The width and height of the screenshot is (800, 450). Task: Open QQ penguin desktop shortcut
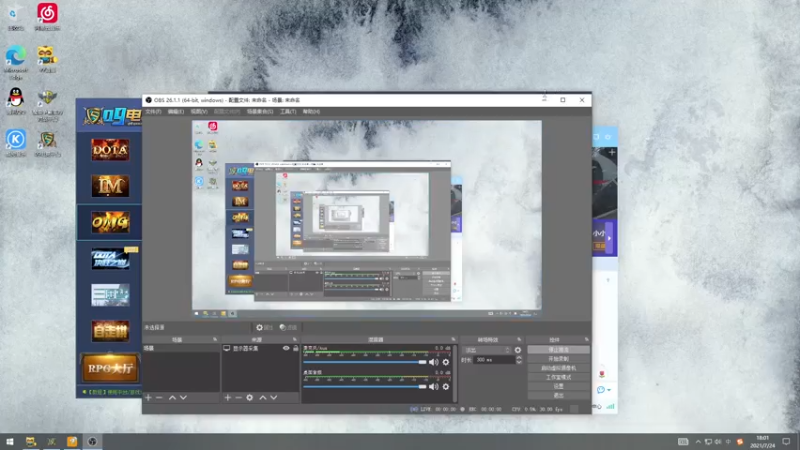click(x=16, y=101)
